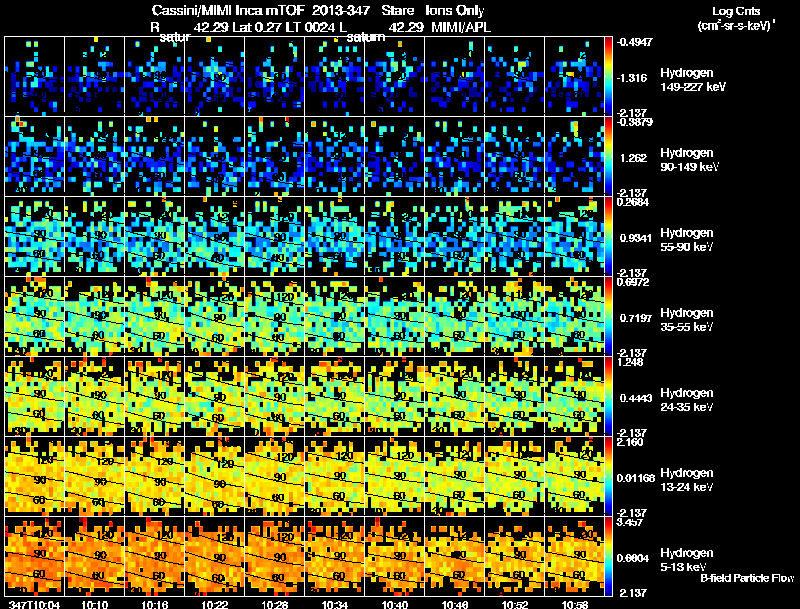The width and height of the screenshot is (800, 609).
Task: Select the 'Hydrogen 35-55 keV' row label
Action: coord(687,320)
